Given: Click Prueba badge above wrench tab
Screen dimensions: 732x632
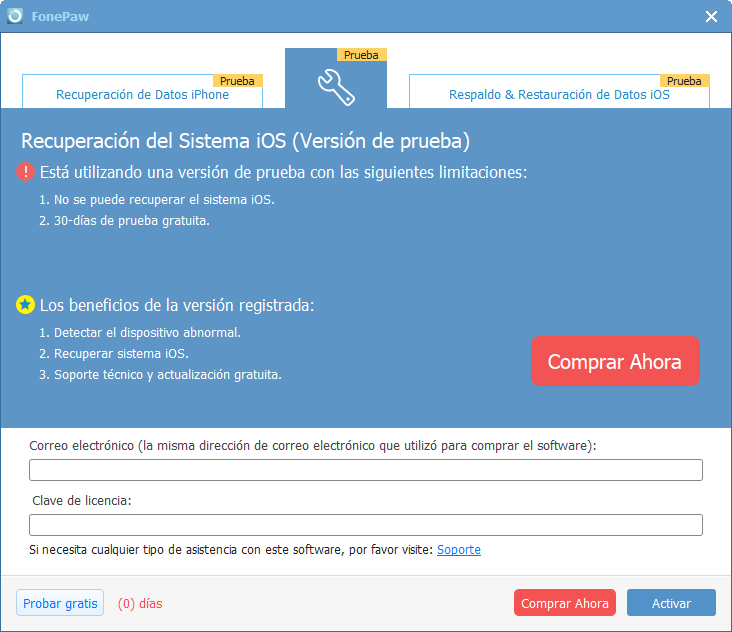Looking at the screenshot, I should click(x=361, y=55).
